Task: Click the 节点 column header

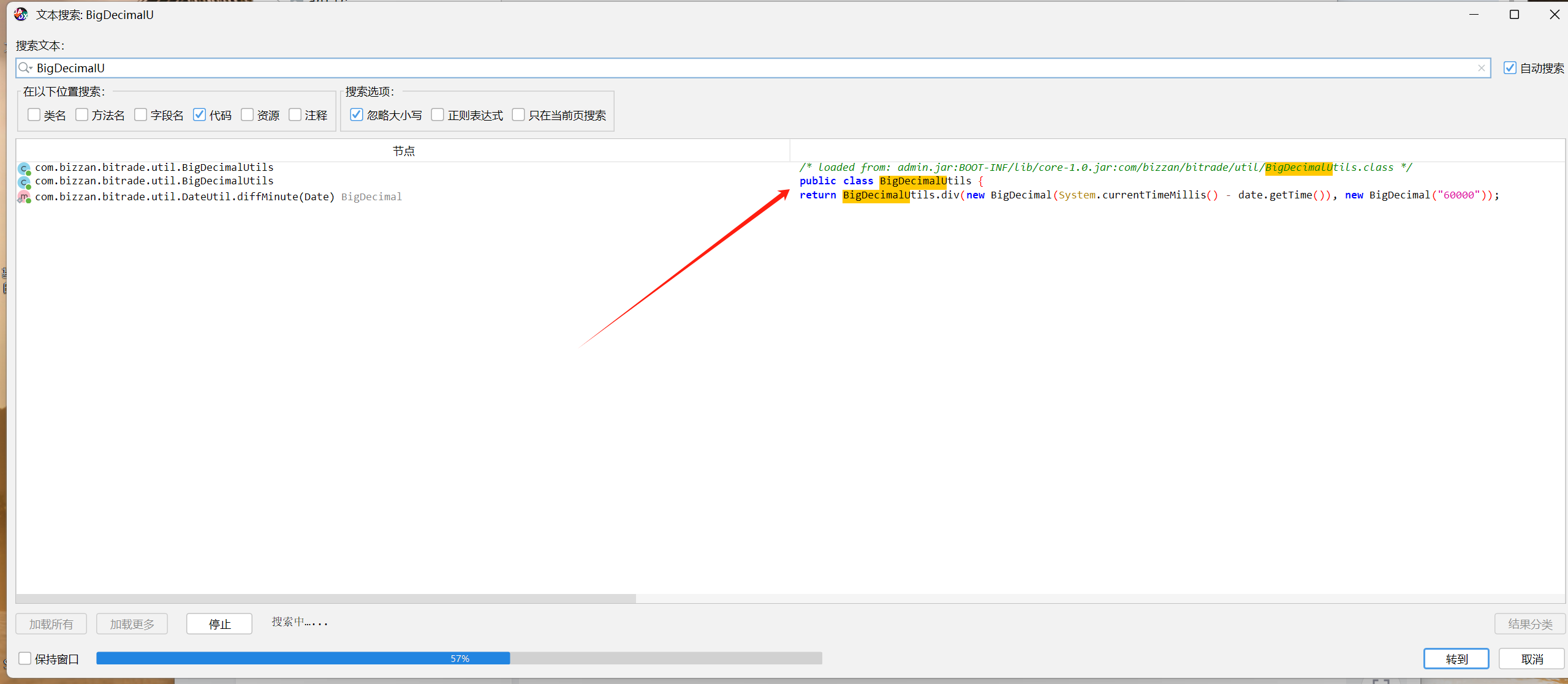Action: 403,151
